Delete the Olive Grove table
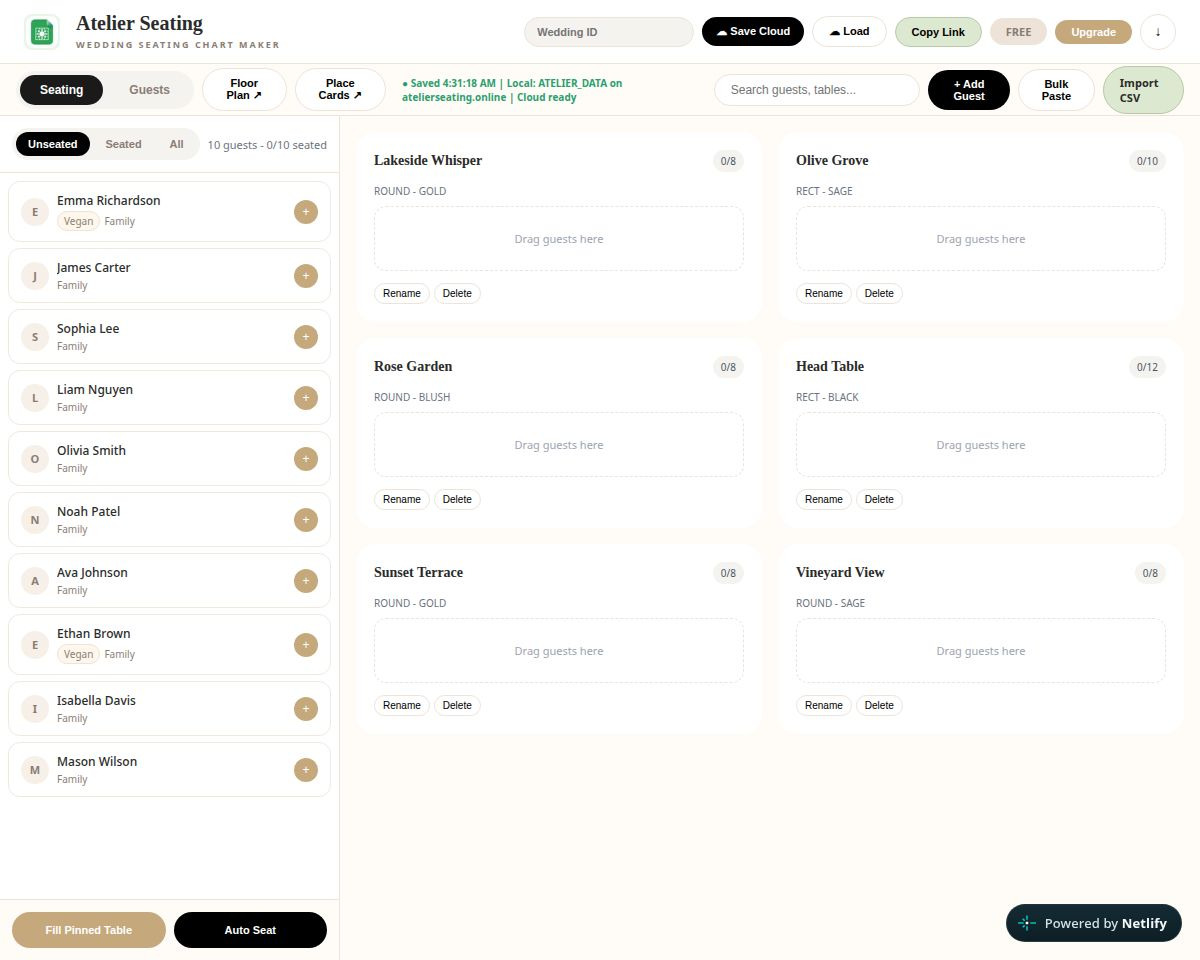Viewport: 1200px width, 960px height. coord(879,293)
